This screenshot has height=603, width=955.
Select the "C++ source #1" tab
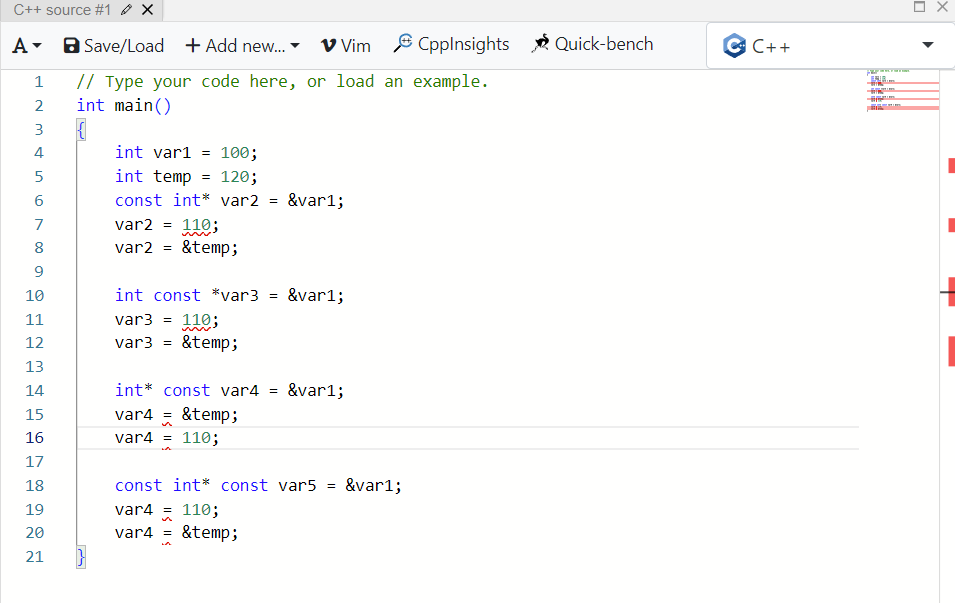[62, 10]
